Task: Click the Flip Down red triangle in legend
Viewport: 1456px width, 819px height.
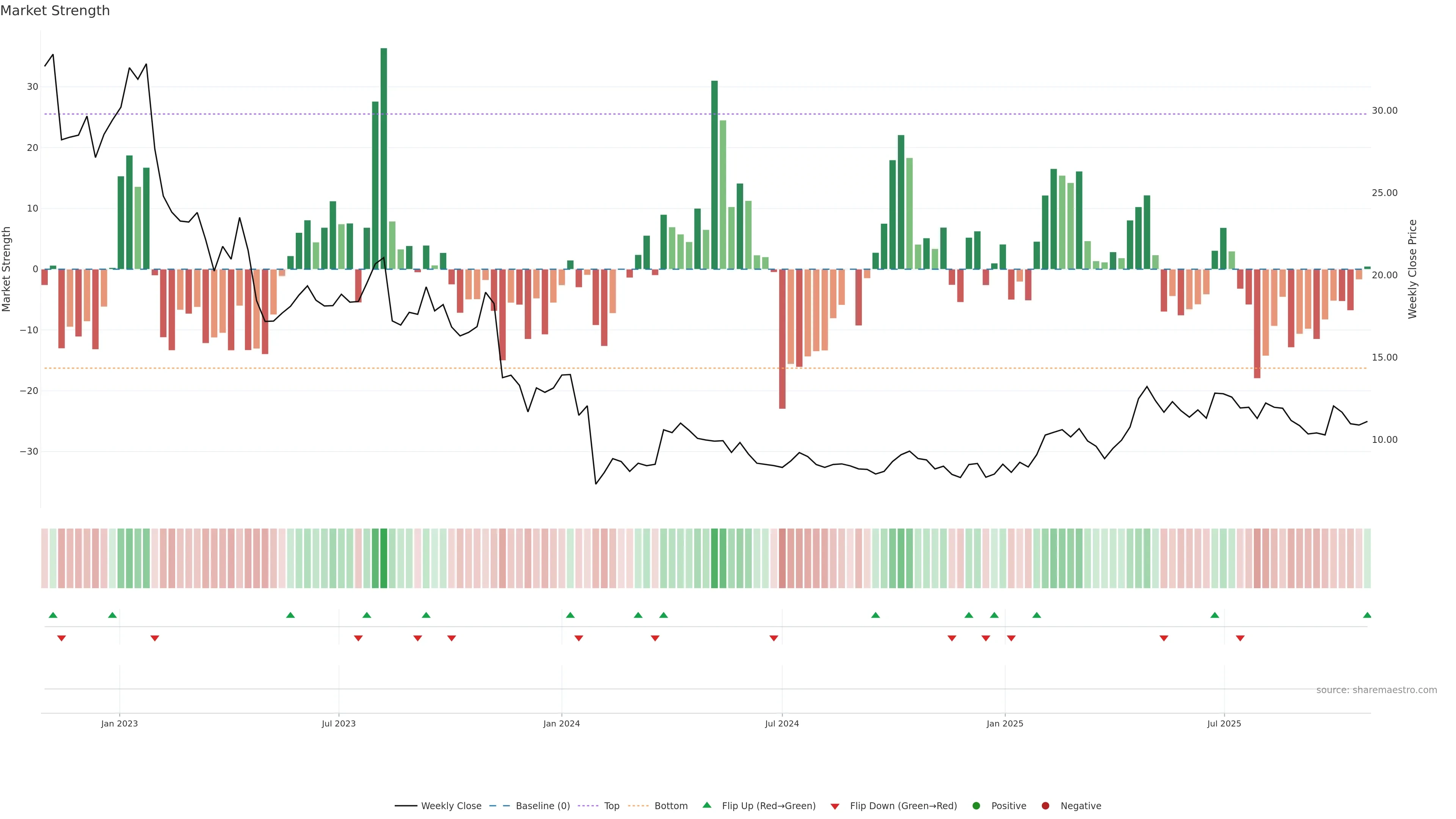Action: [x=835, y=806]
